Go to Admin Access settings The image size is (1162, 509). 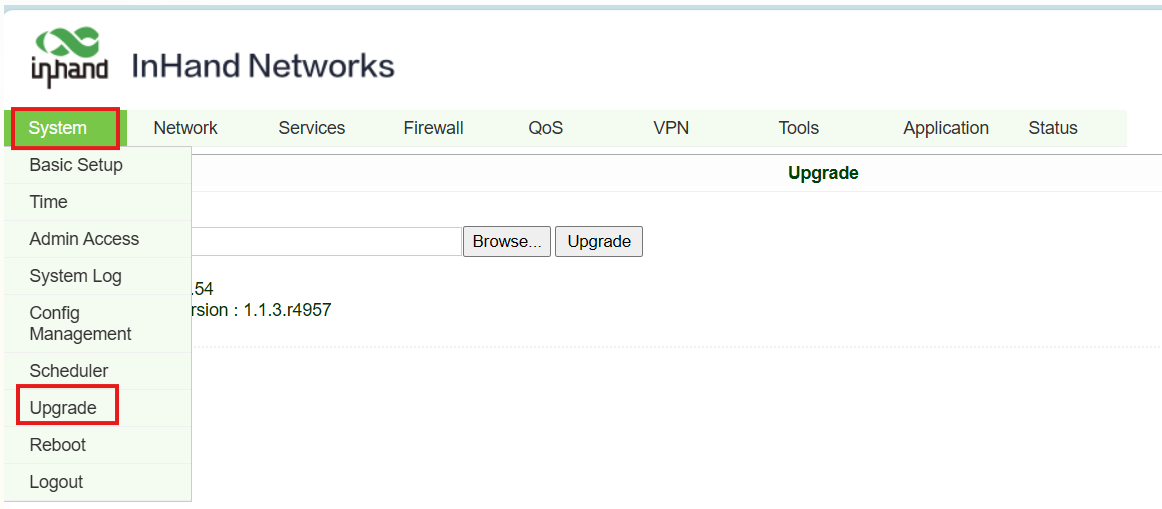click(84, 239)
